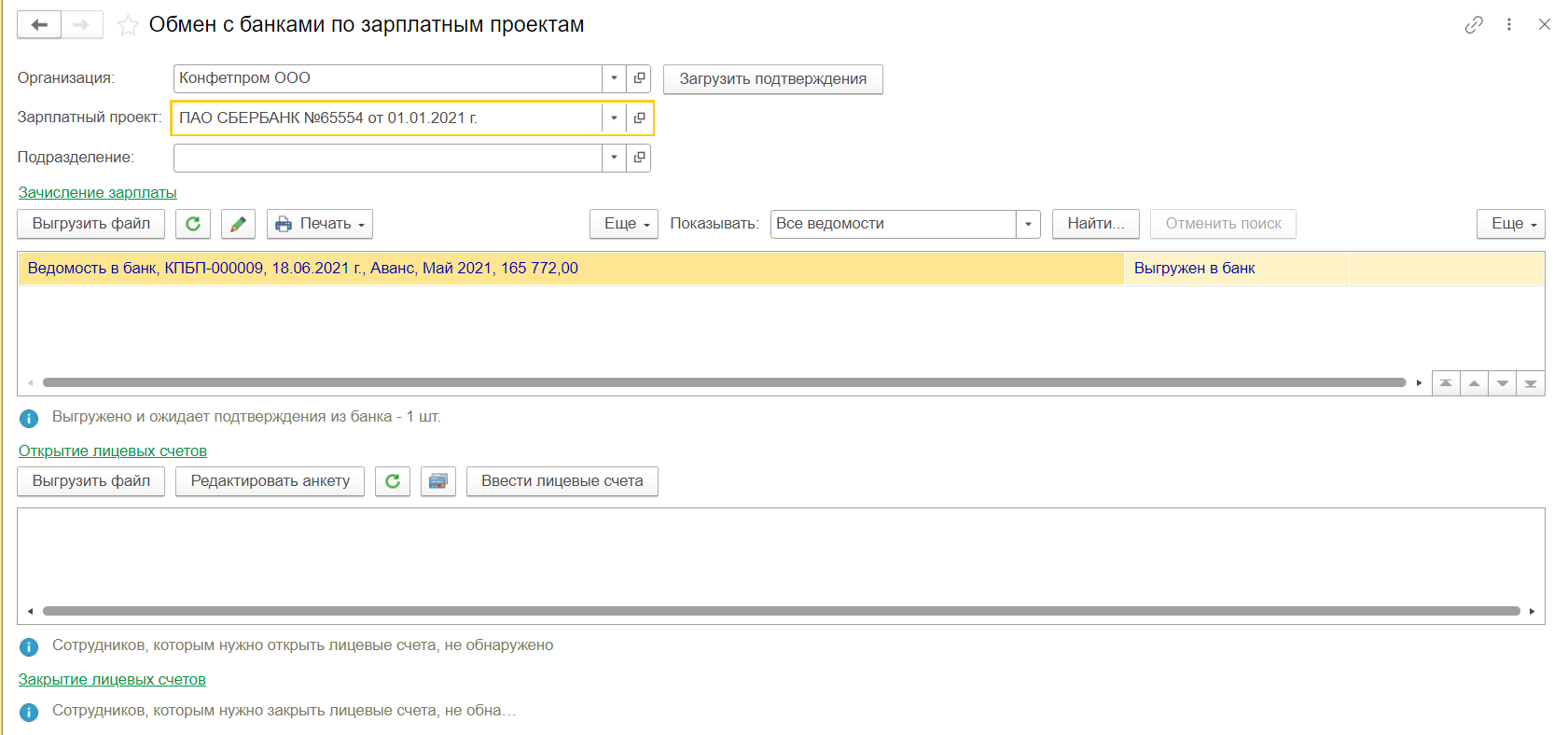Focus the empty Подразделение input field

(388, 158)
